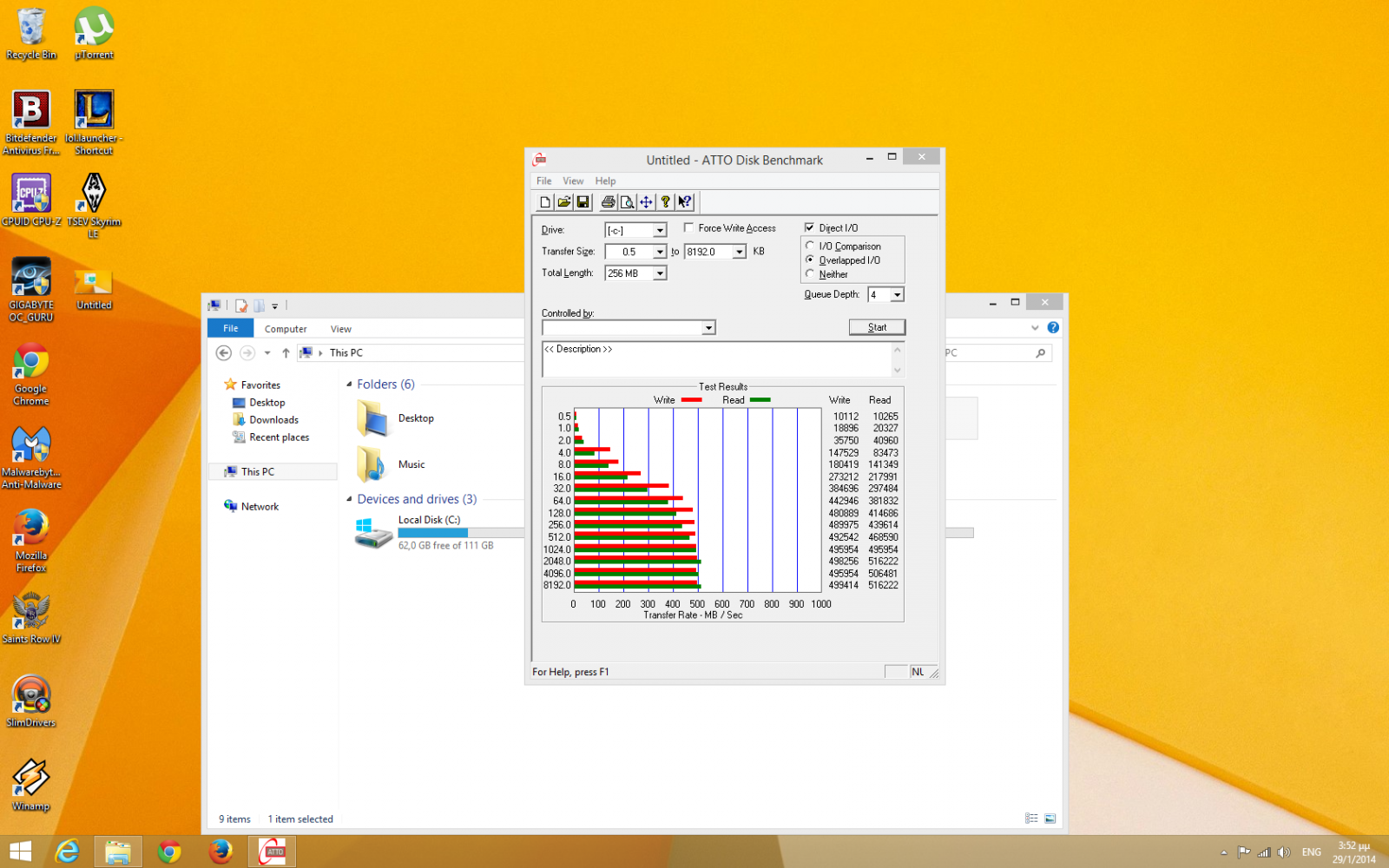Click the Print Preview toolbar icon
Viewport: 1389px width, 868px height.
pyautogui.click(x=627, y=202)
